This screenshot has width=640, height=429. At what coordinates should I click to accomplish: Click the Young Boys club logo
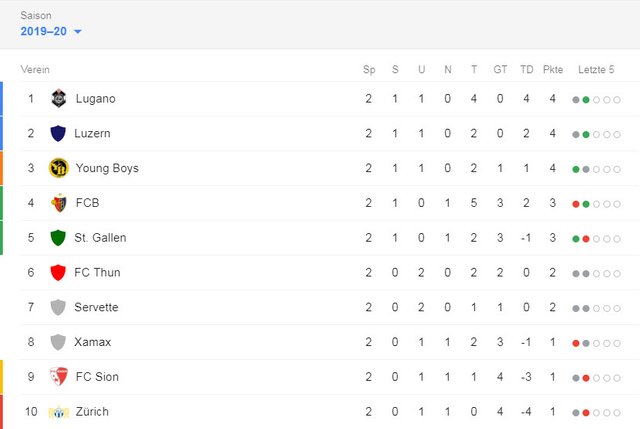pyautogui.click(x=58, y=168)
